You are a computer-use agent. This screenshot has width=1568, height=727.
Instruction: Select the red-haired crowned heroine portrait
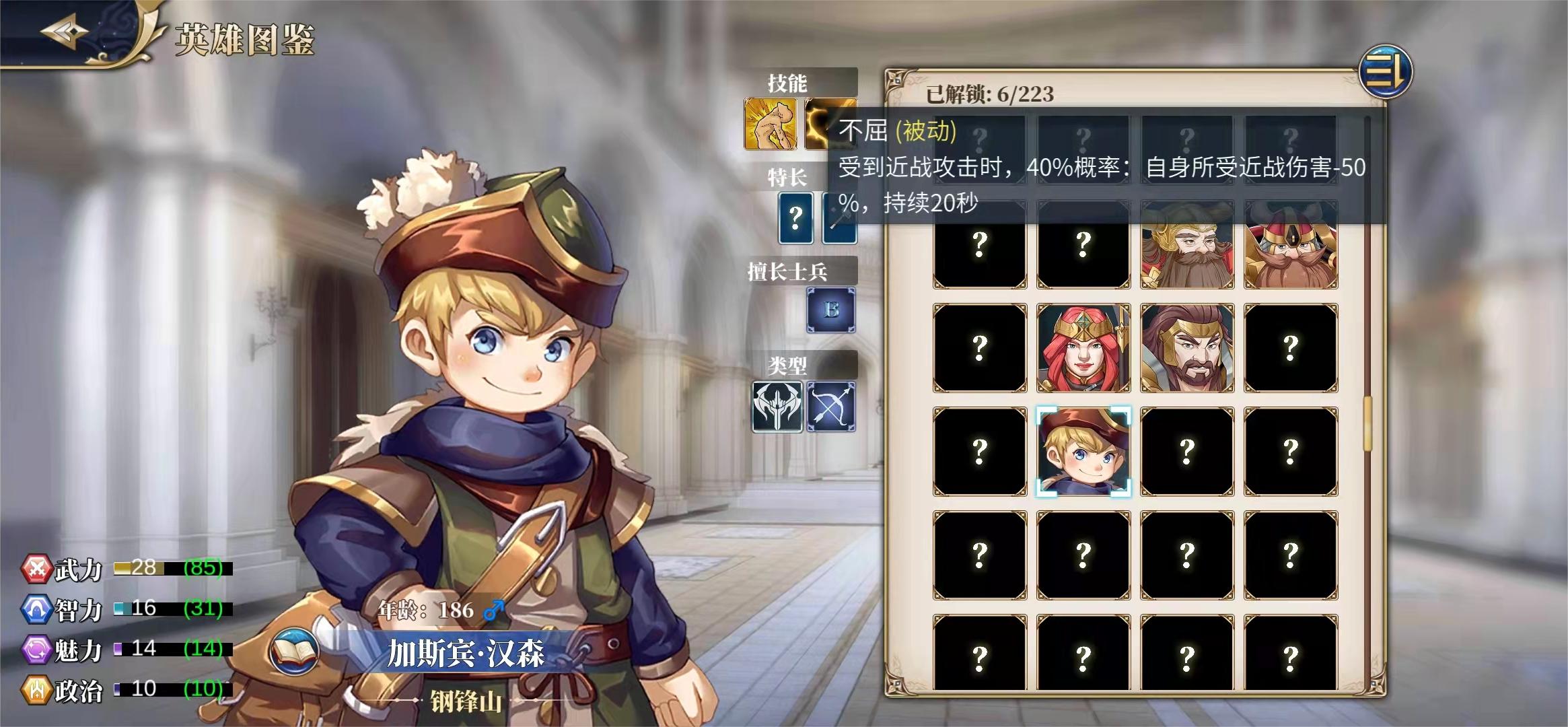(1083, 348)
